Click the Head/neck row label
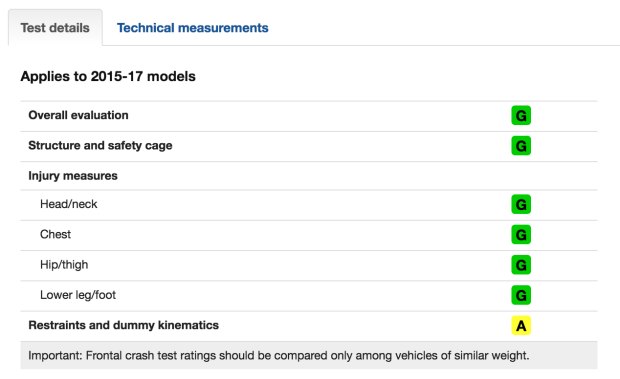 [x=68, y=204]
